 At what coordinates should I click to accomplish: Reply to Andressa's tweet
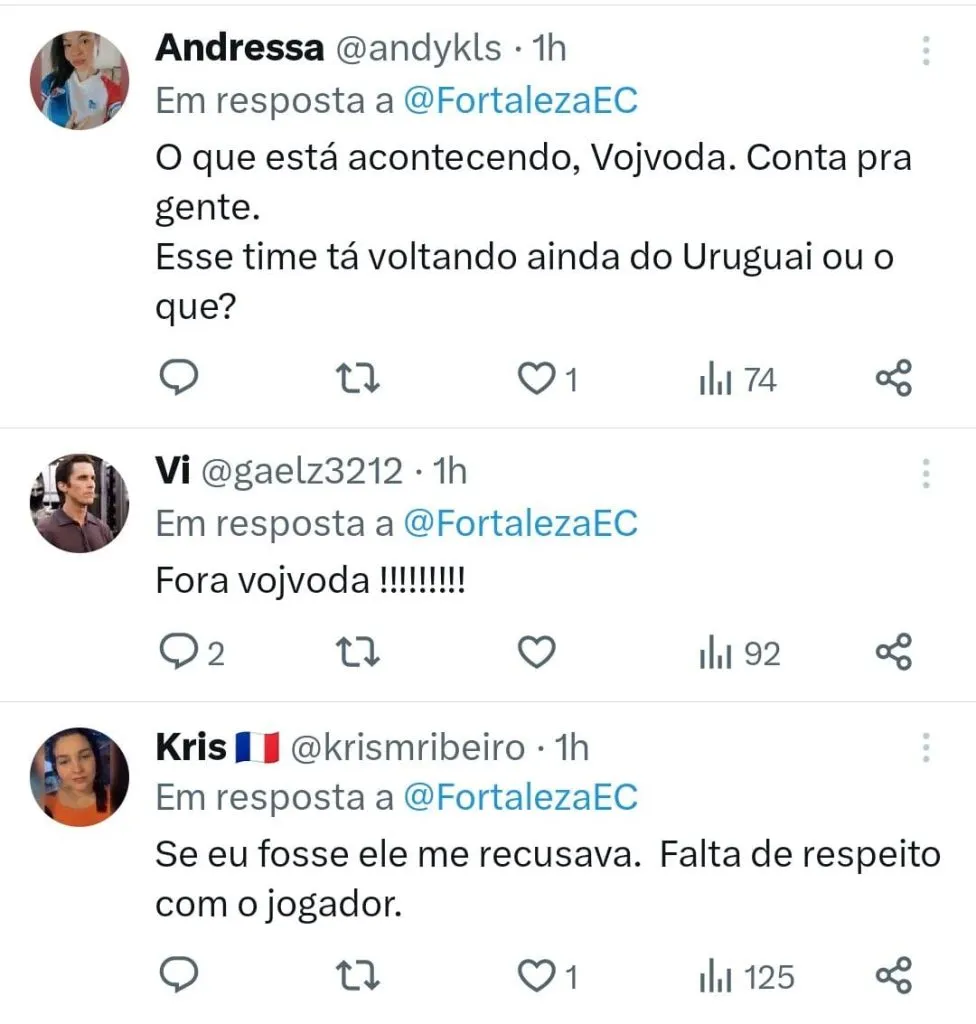coord(181,379)
